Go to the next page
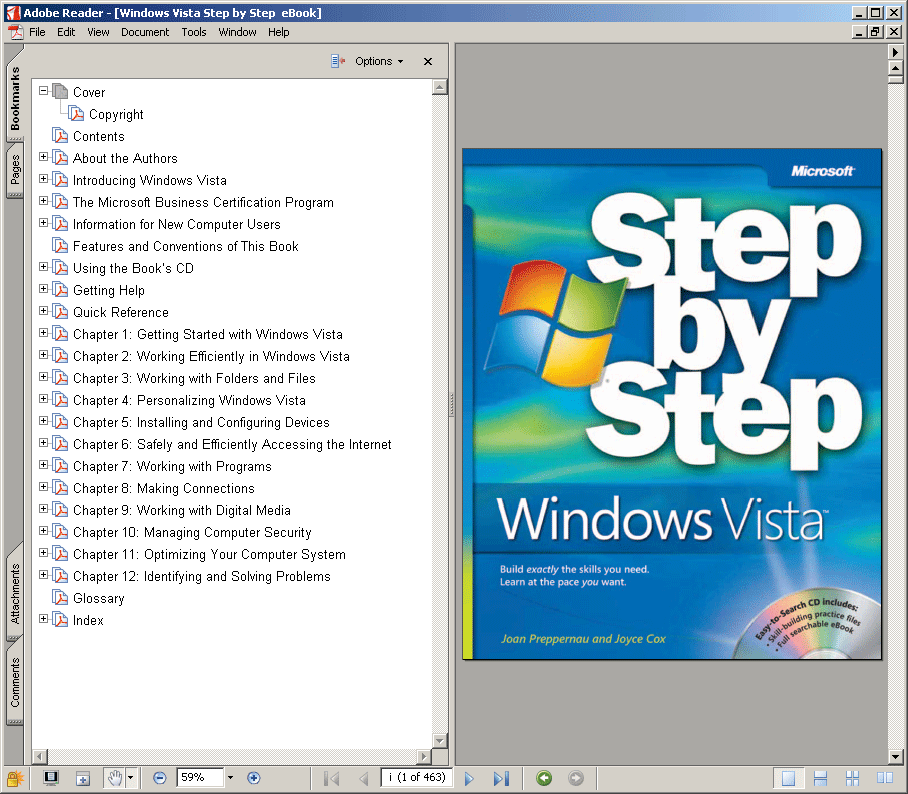 point(469,778)
